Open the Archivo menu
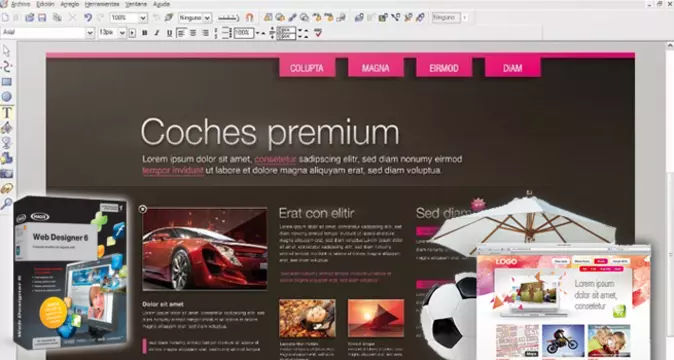The height and width of the screenshot is (360, 674). click(20, 4)
